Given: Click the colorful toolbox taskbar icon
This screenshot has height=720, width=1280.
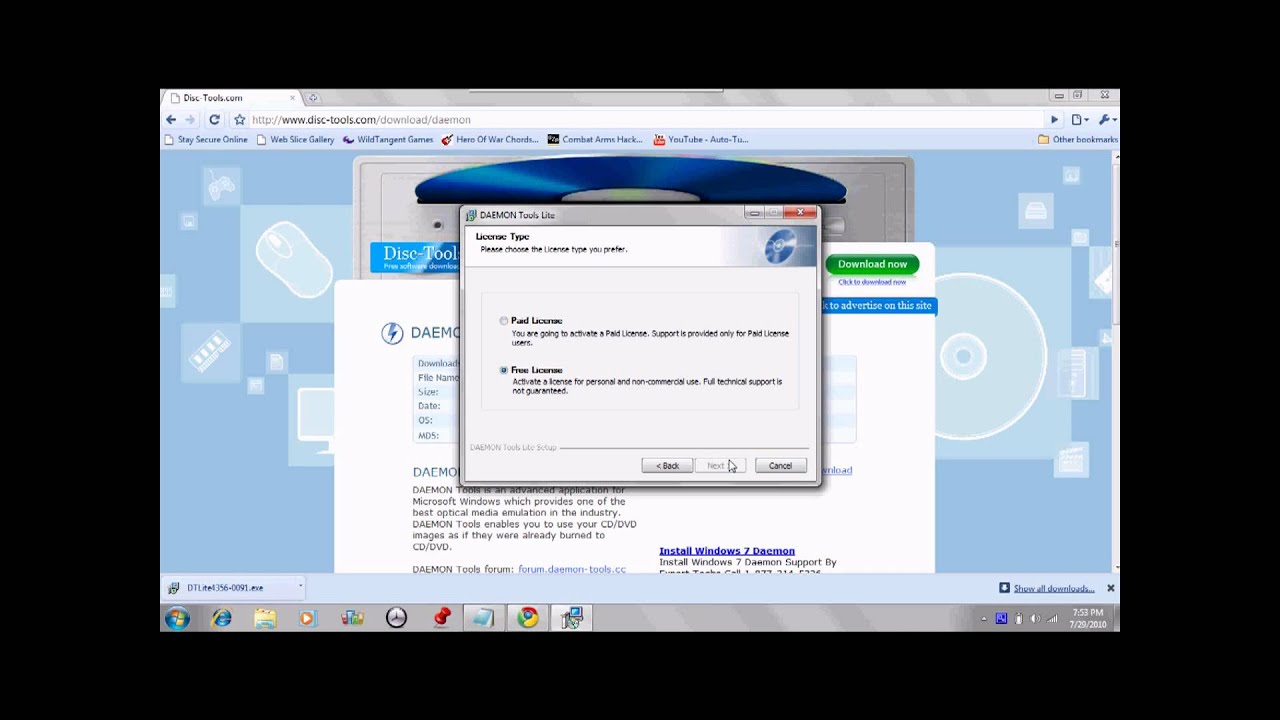Looking at the screenshot, I should pyautogui.click(x=352, y=619).
